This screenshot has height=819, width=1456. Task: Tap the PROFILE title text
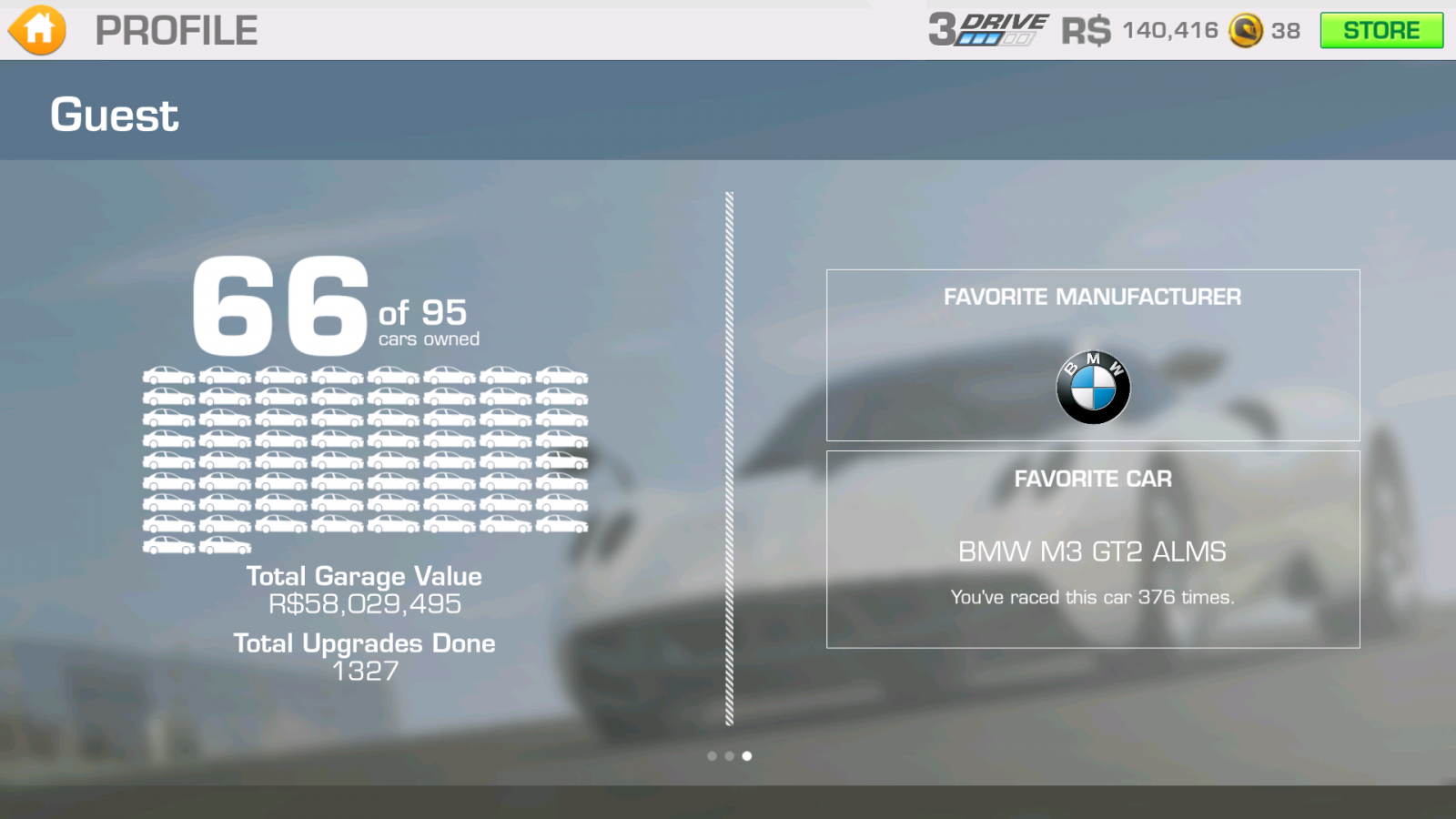point(177,31)
